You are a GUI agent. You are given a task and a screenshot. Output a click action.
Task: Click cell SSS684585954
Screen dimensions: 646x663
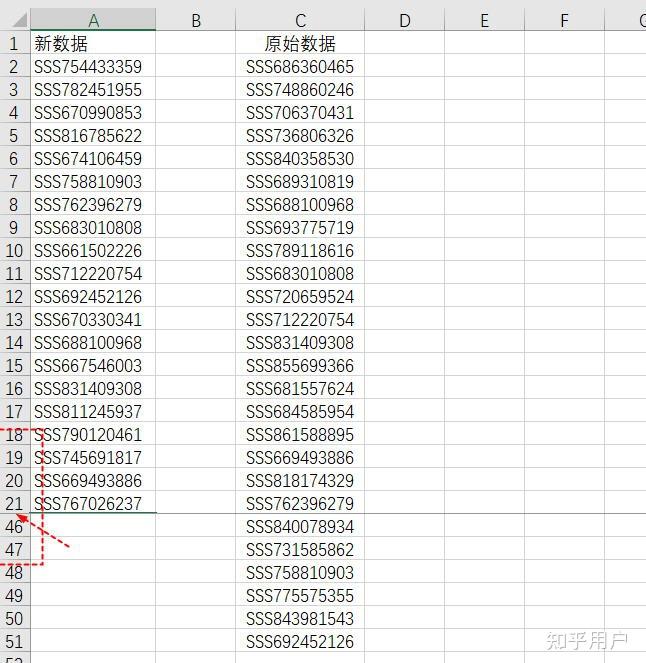pos(300,411)
